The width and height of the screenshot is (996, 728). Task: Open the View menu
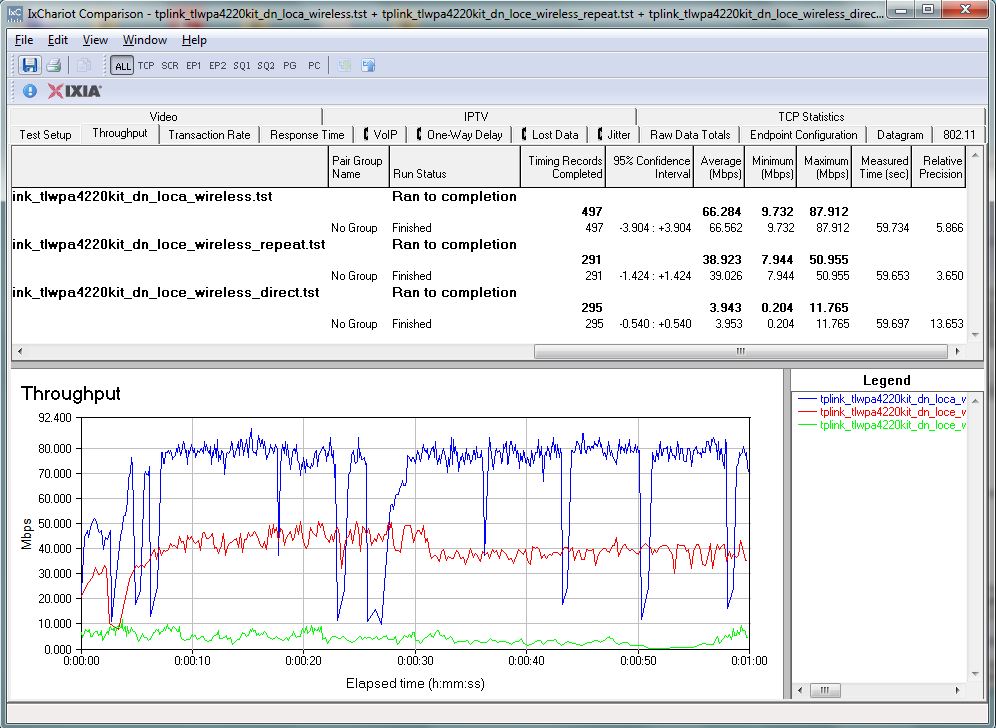click(x=95, y=40)
